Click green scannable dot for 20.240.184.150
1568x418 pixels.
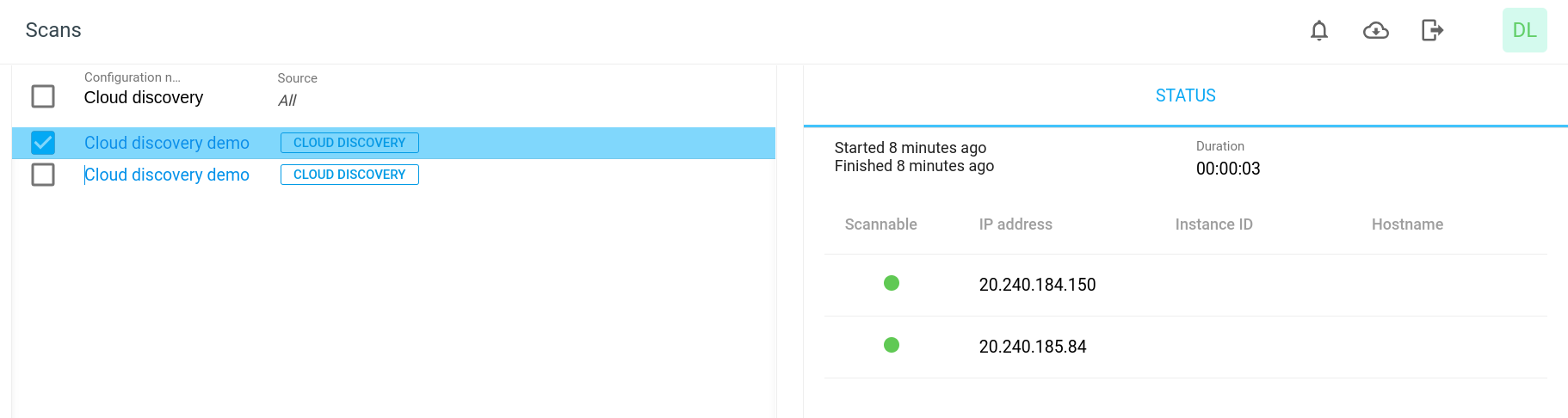pyautogui.click(x=892, y=283)
